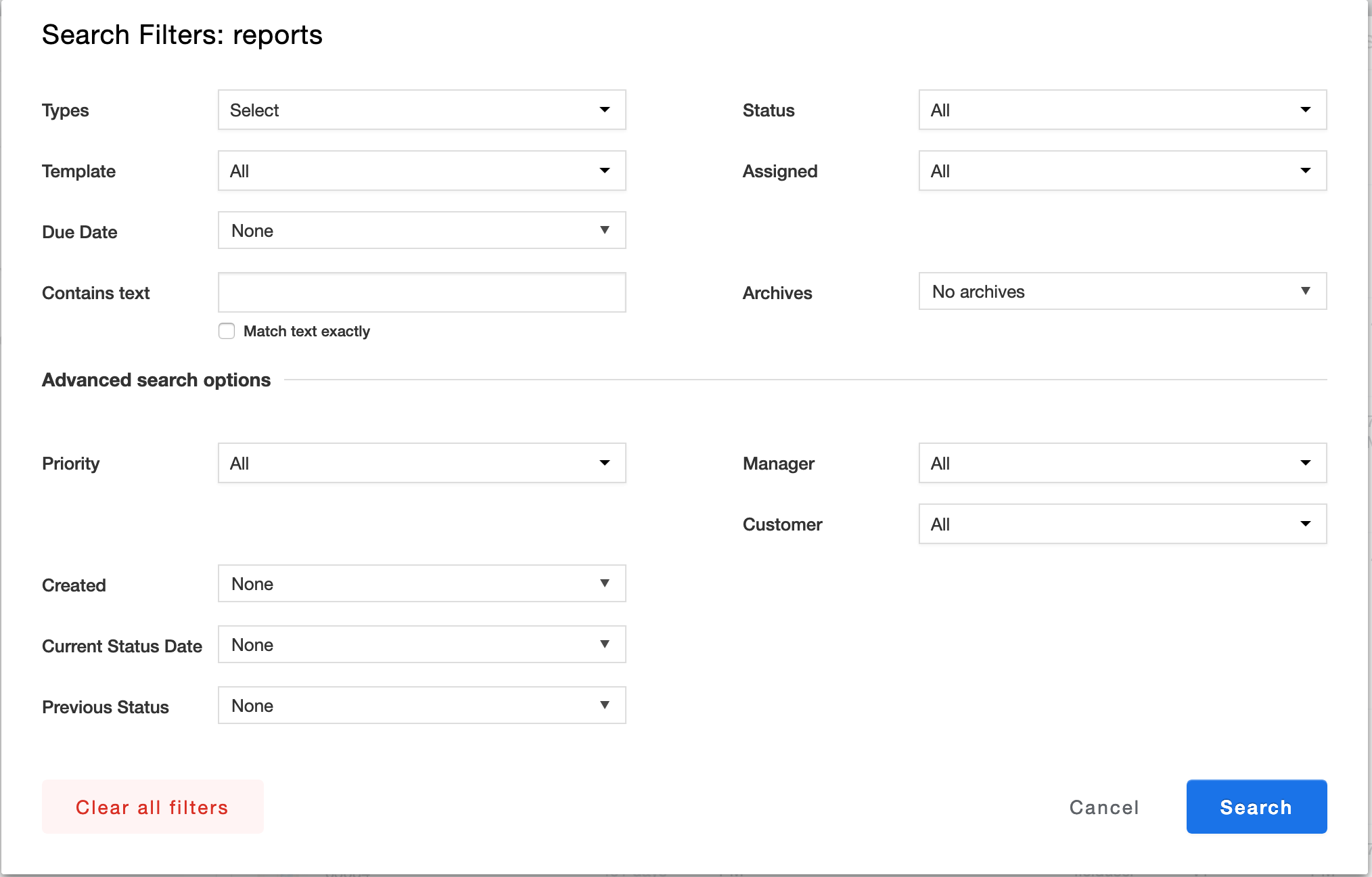
Task: Click inside the Contains text field
Action: (421, 292)
